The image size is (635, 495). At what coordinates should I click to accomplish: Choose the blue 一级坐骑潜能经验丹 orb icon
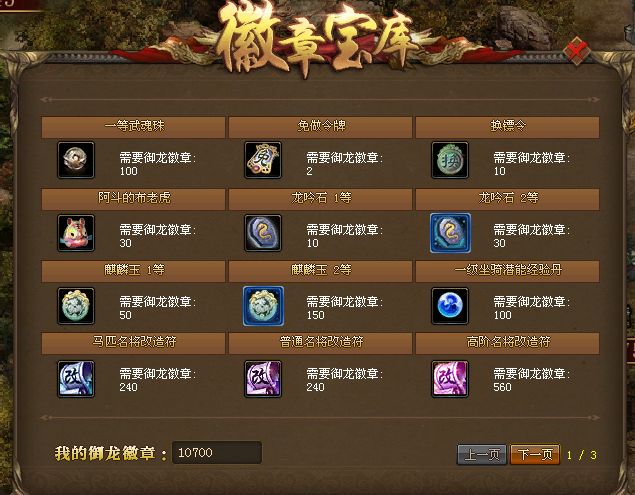[450, 306]
